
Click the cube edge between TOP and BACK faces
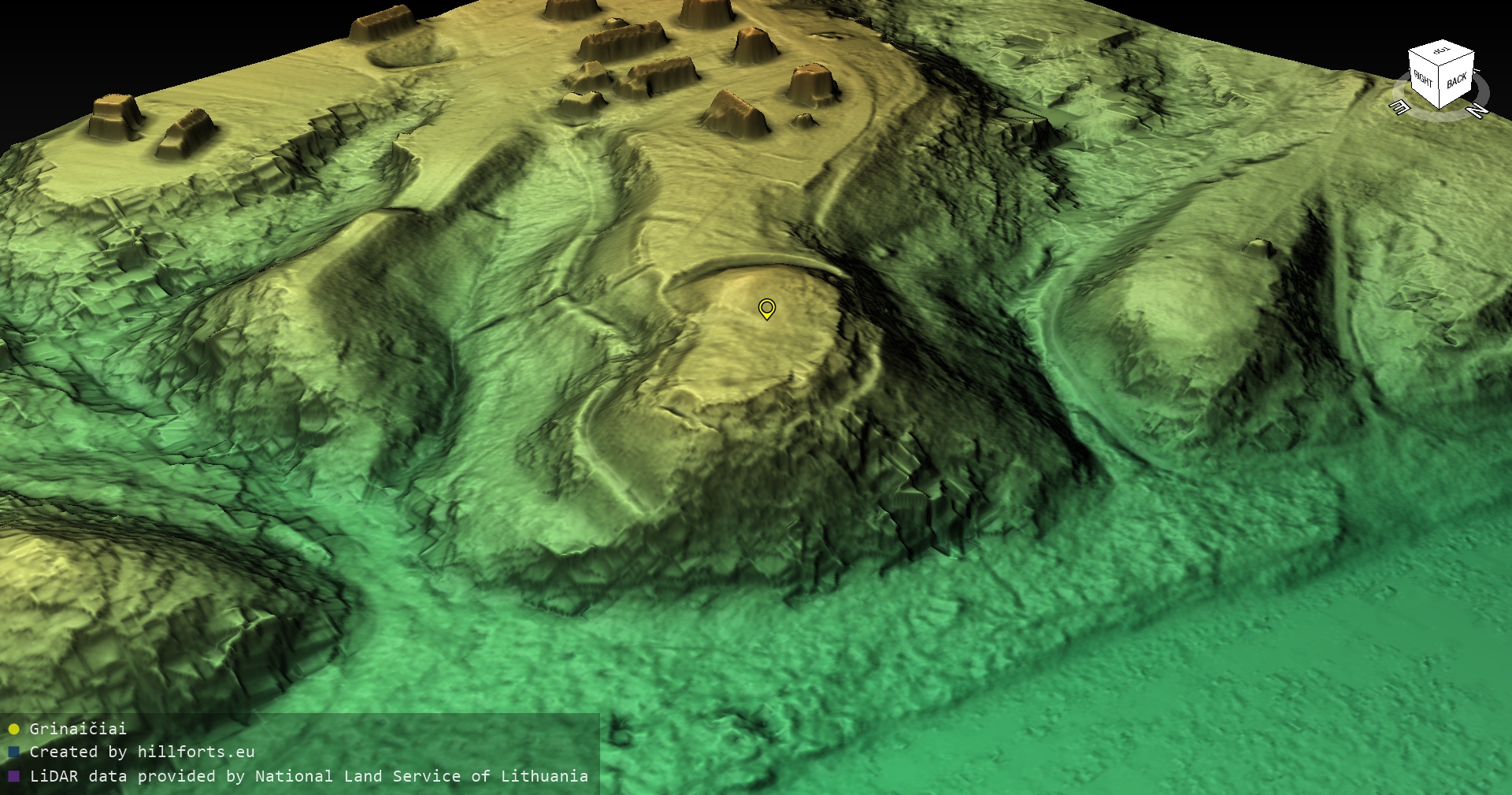[1458, 60]
